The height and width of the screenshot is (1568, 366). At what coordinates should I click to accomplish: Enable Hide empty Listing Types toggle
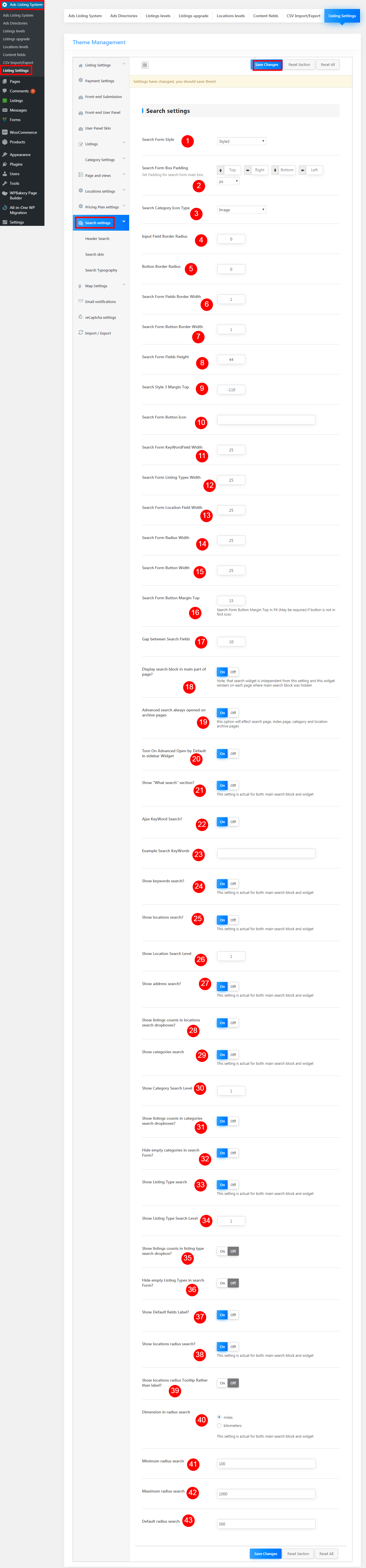point(222,1283)
